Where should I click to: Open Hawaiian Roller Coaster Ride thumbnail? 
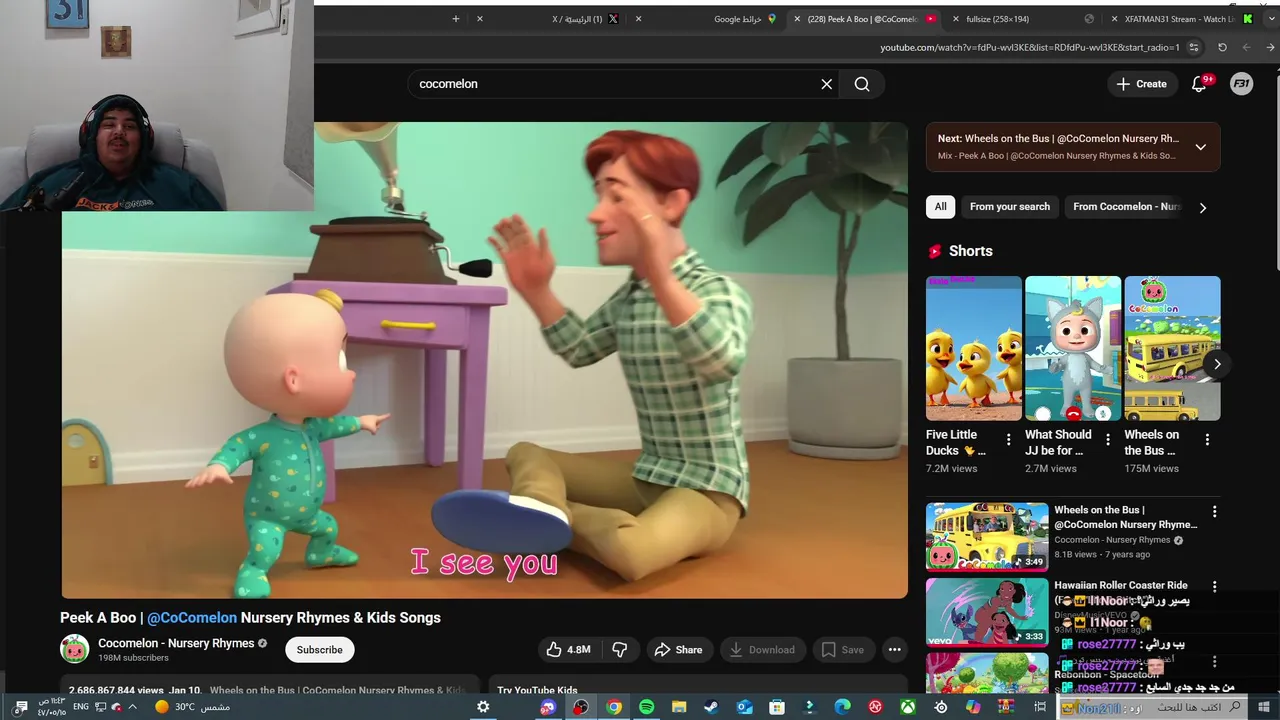(x=987, y=612)
